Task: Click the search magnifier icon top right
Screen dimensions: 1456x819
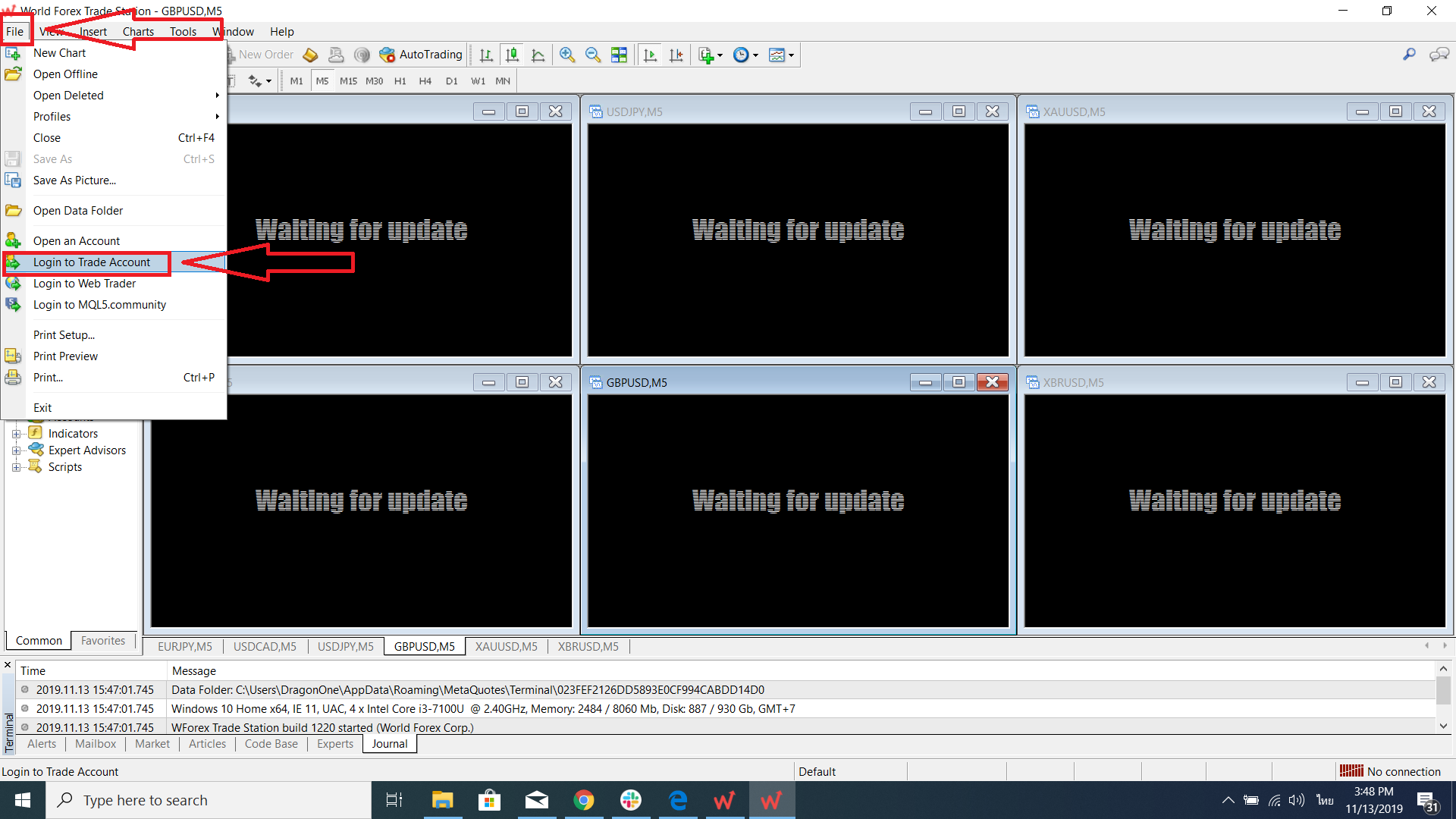Action: [x=1409, y=55]
